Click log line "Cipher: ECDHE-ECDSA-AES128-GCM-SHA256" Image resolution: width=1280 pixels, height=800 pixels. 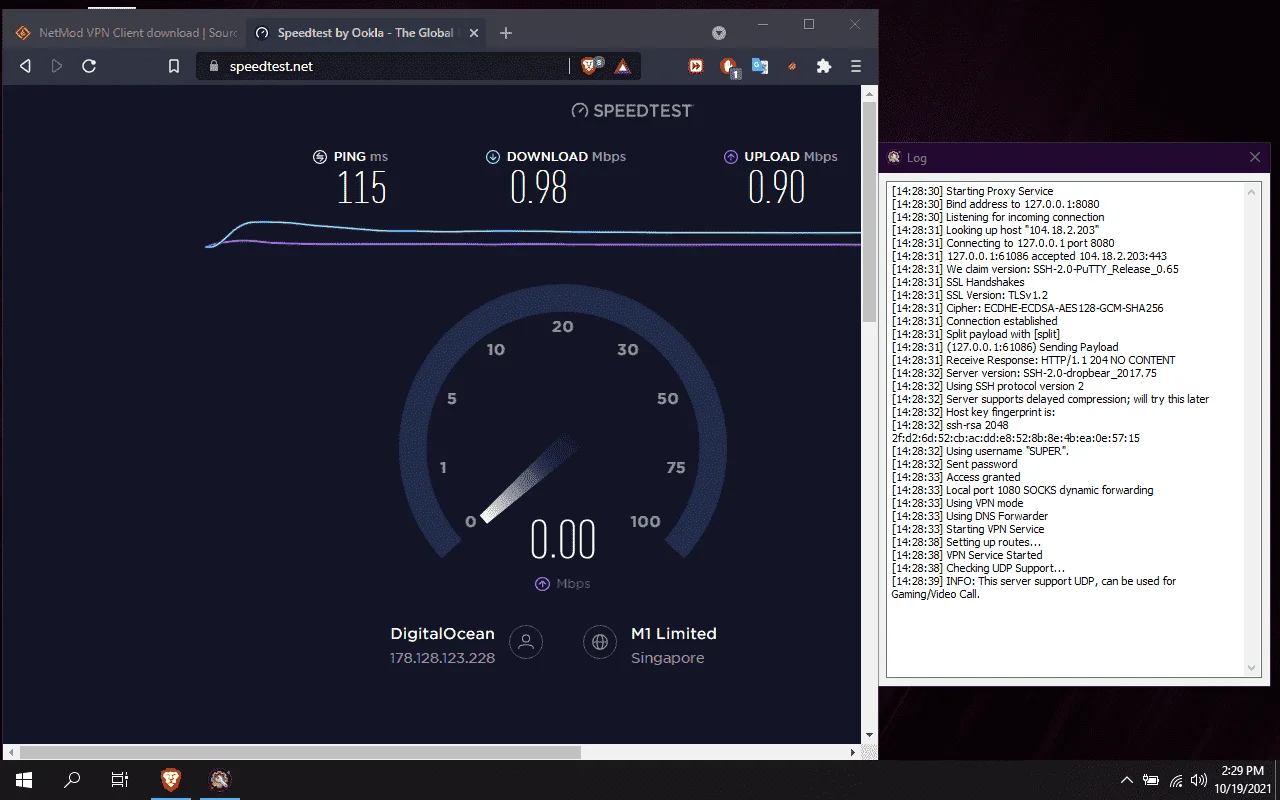[x=1027, y=308]
